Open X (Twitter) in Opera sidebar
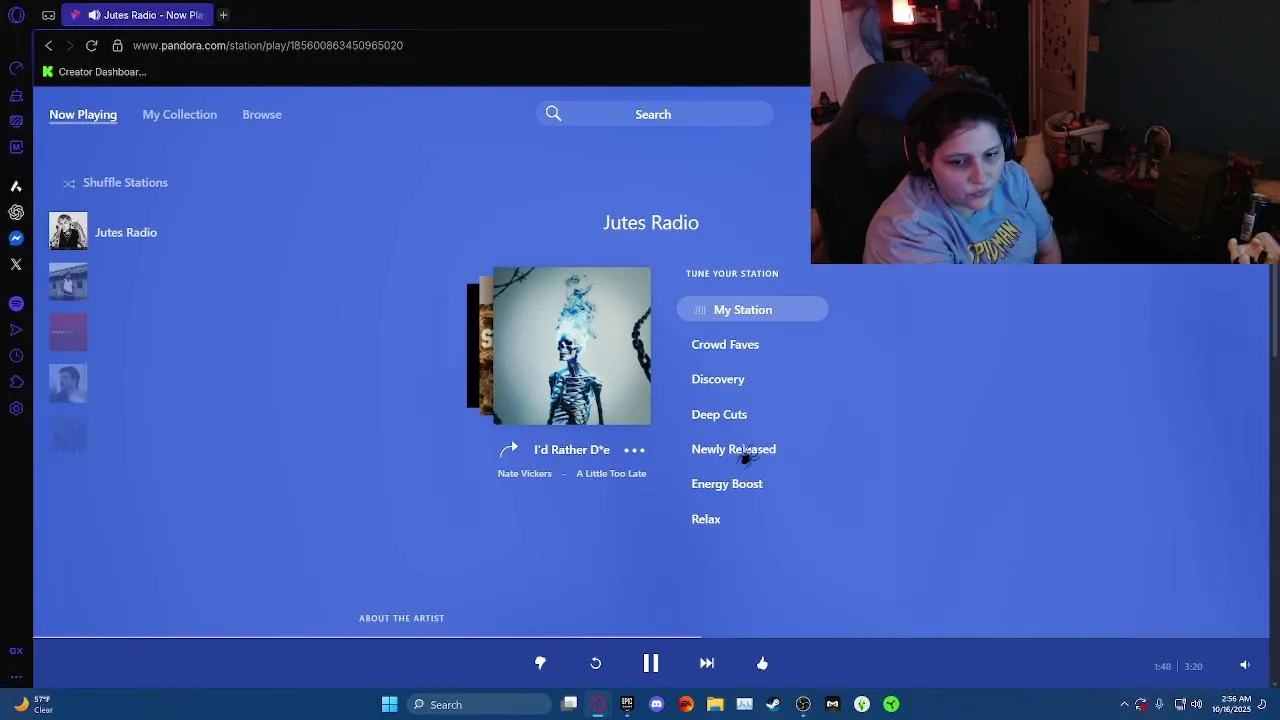Image resolution: width=1280 pixels, height=720 pixels. [x=16, y=264]
